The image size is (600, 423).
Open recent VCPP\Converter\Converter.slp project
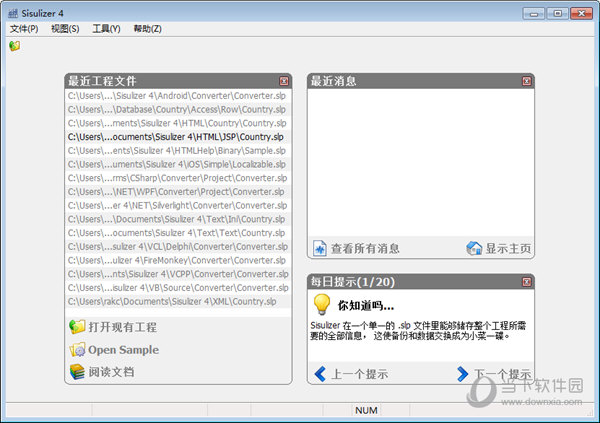tap(178, 274)
